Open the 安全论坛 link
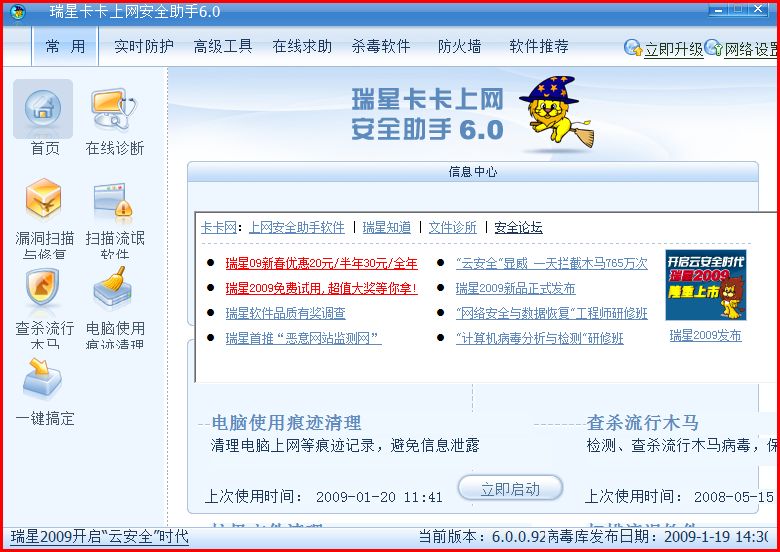 [x=518, y=228]
